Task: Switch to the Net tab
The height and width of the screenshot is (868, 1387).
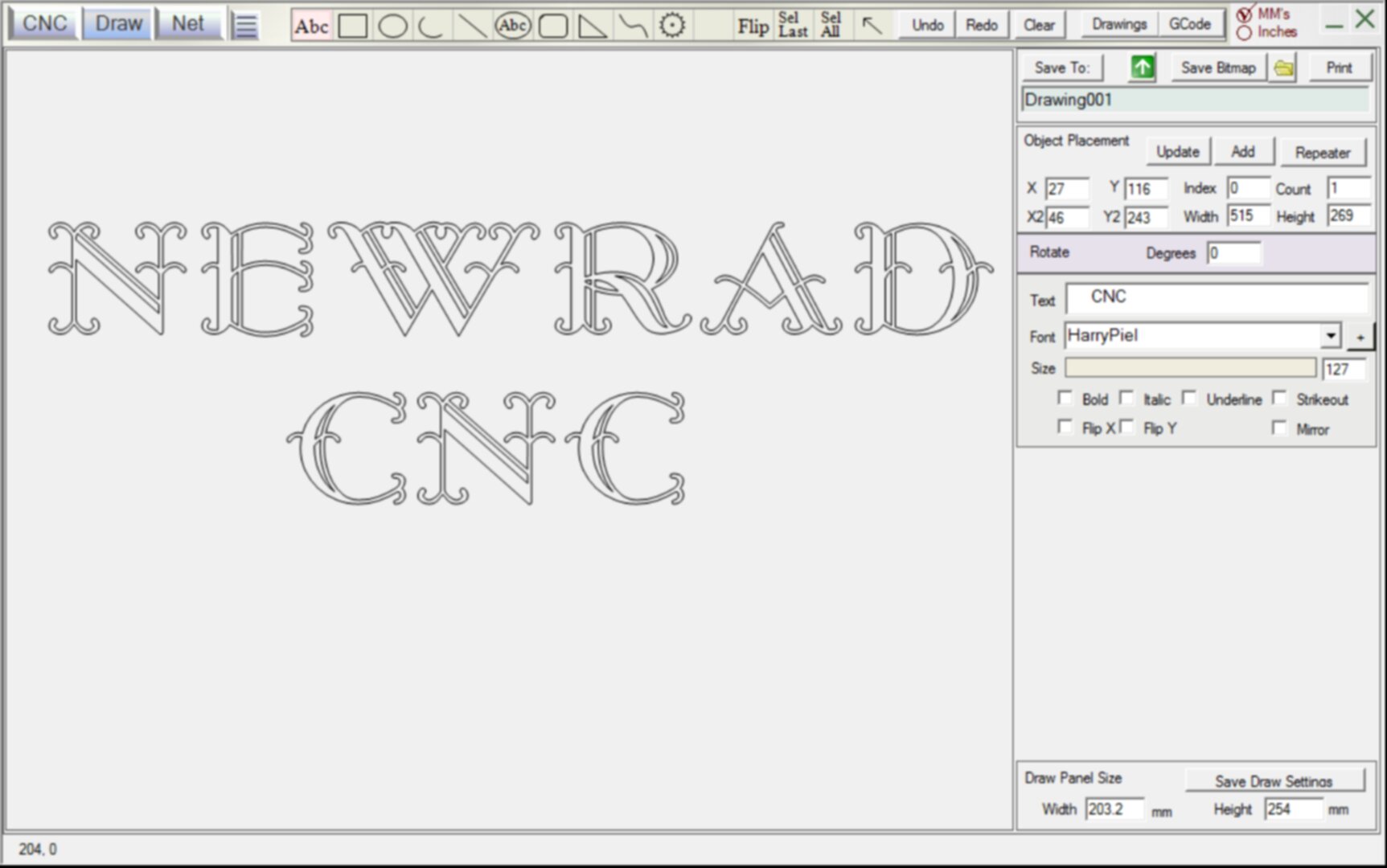Action: [188, 24]
